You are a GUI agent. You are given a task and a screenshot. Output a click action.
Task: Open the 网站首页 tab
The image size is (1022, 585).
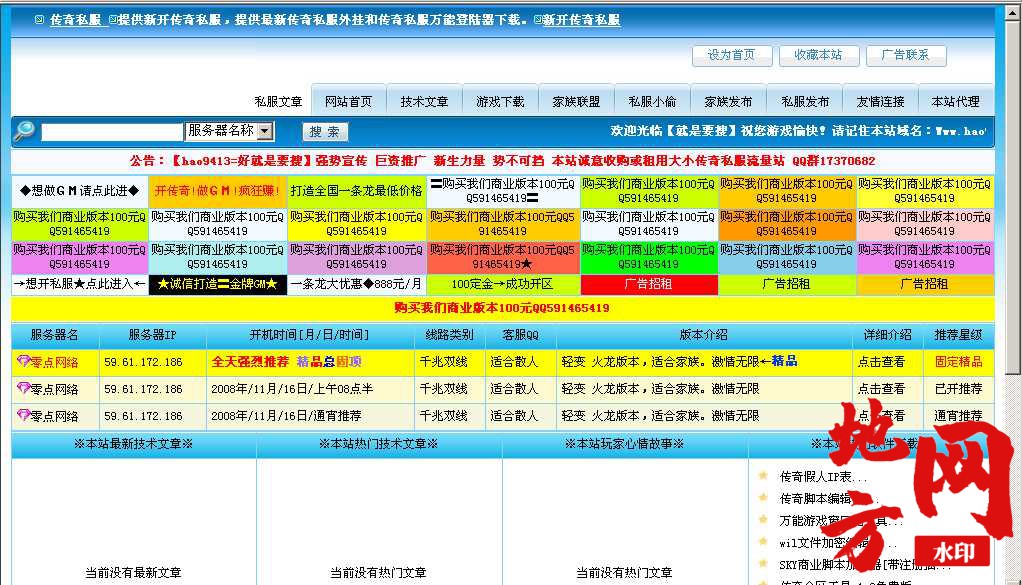point(349,101)
